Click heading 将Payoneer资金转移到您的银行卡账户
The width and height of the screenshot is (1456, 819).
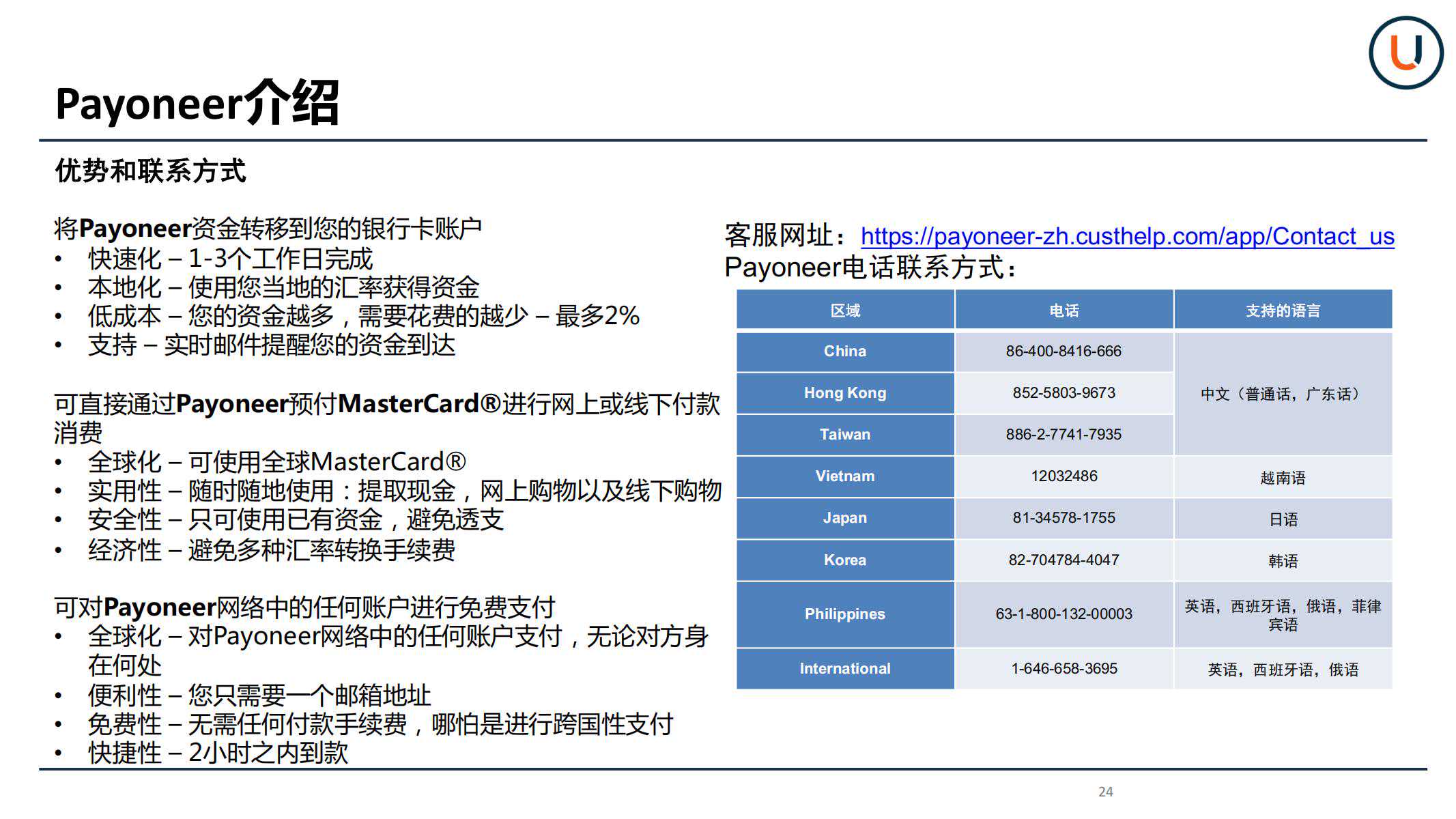coord(268,229)
